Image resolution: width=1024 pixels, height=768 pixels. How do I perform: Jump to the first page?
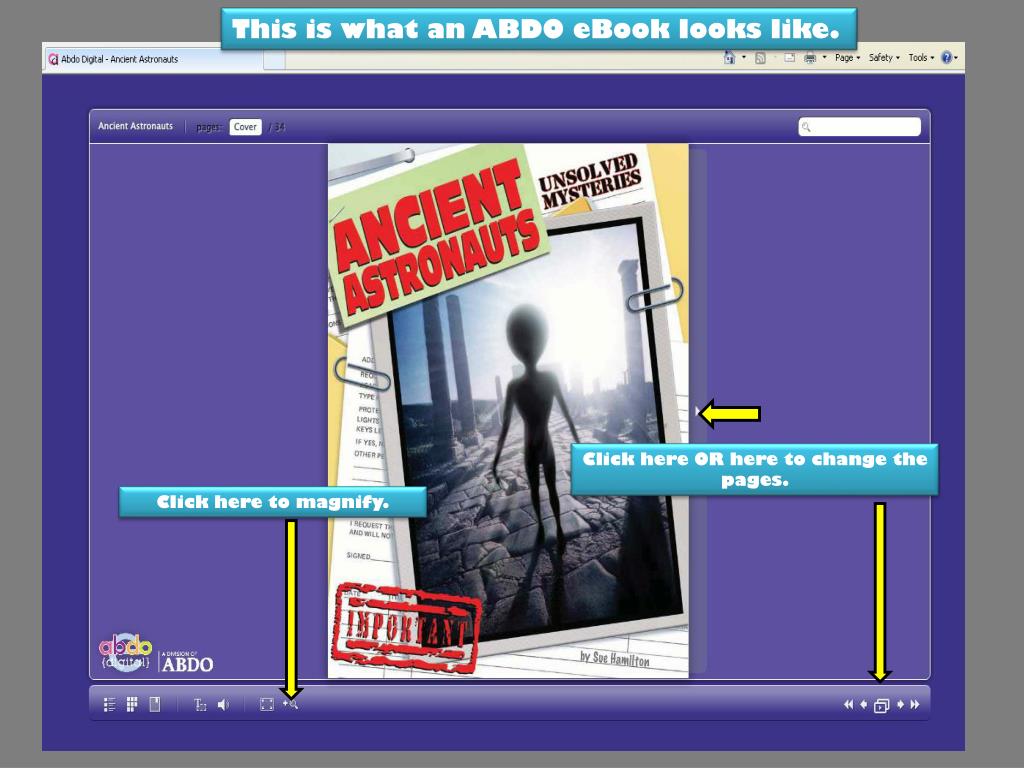tap(848, 705)
